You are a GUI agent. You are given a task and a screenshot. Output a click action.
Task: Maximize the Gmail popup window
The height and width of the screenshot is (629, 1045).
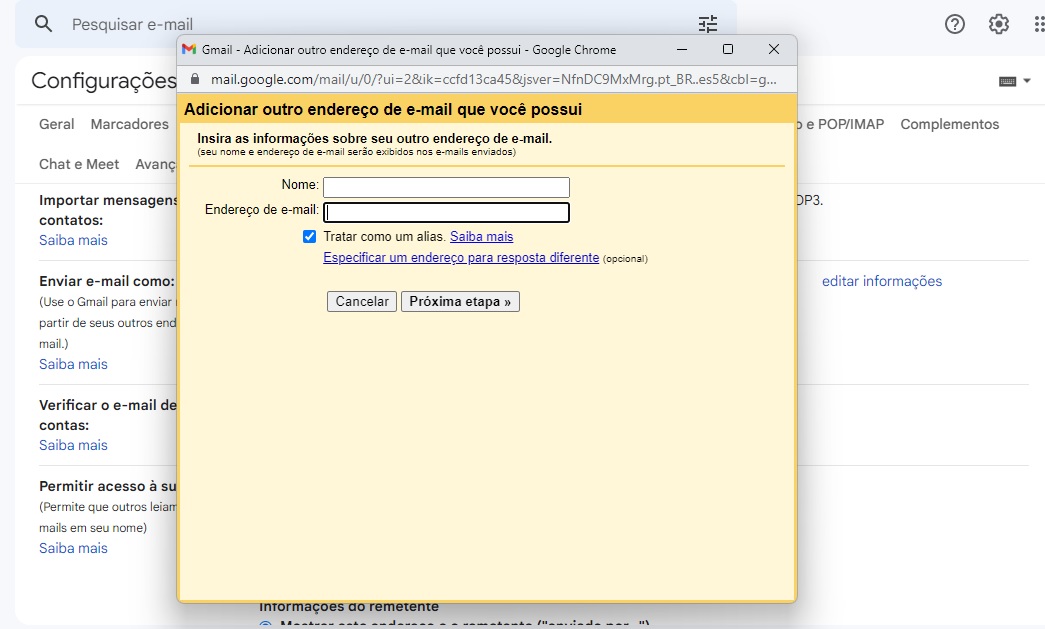(728, 49)
